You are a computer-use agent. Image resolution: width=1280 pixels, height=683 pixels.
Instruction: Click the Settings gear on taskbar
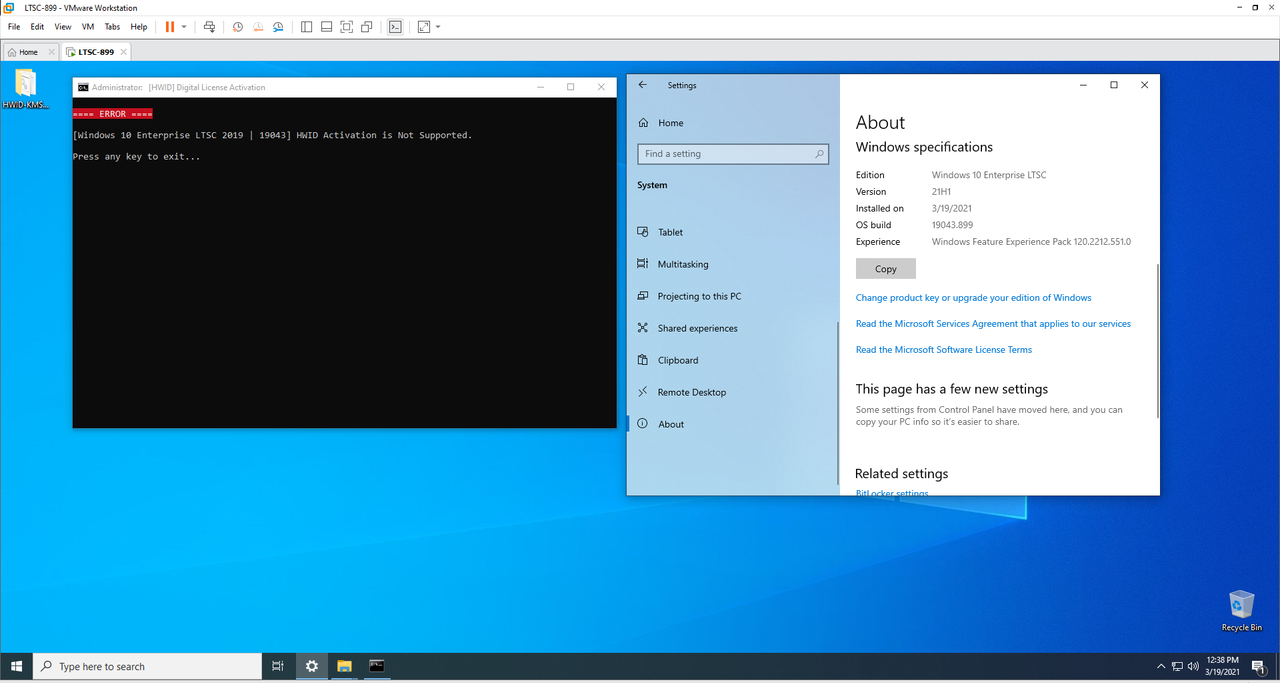(312, 666)
